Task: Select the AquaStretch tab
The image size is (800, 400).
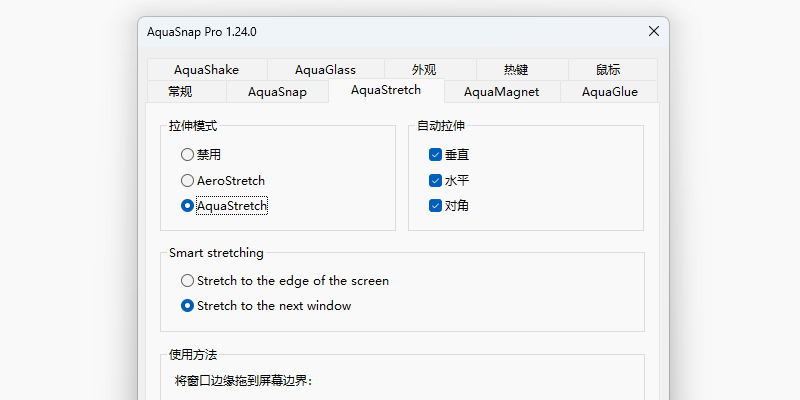Action: tap(386, 91)
